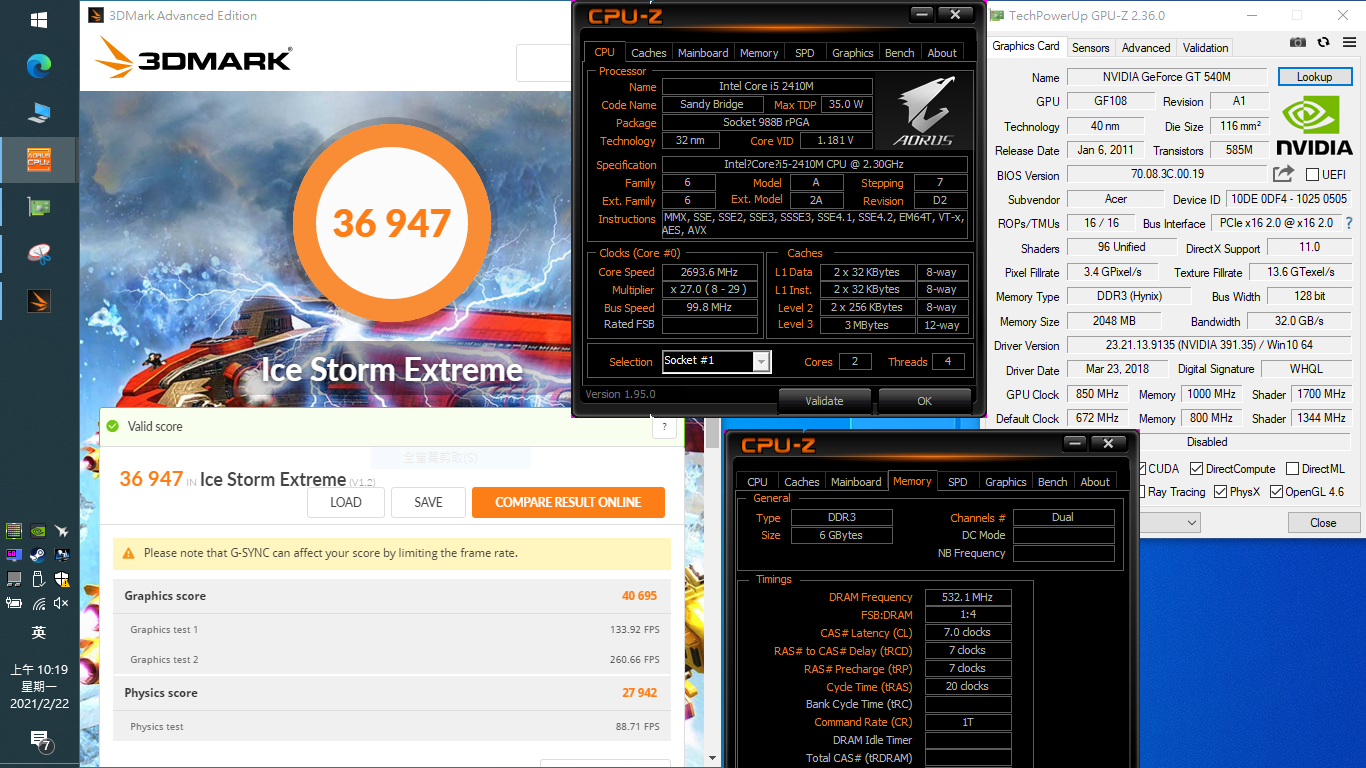The height and width of the screenshot is (768, 1366).
Task: Switch to Validation tab in GPU-Z
Action: coord(1205,47)
